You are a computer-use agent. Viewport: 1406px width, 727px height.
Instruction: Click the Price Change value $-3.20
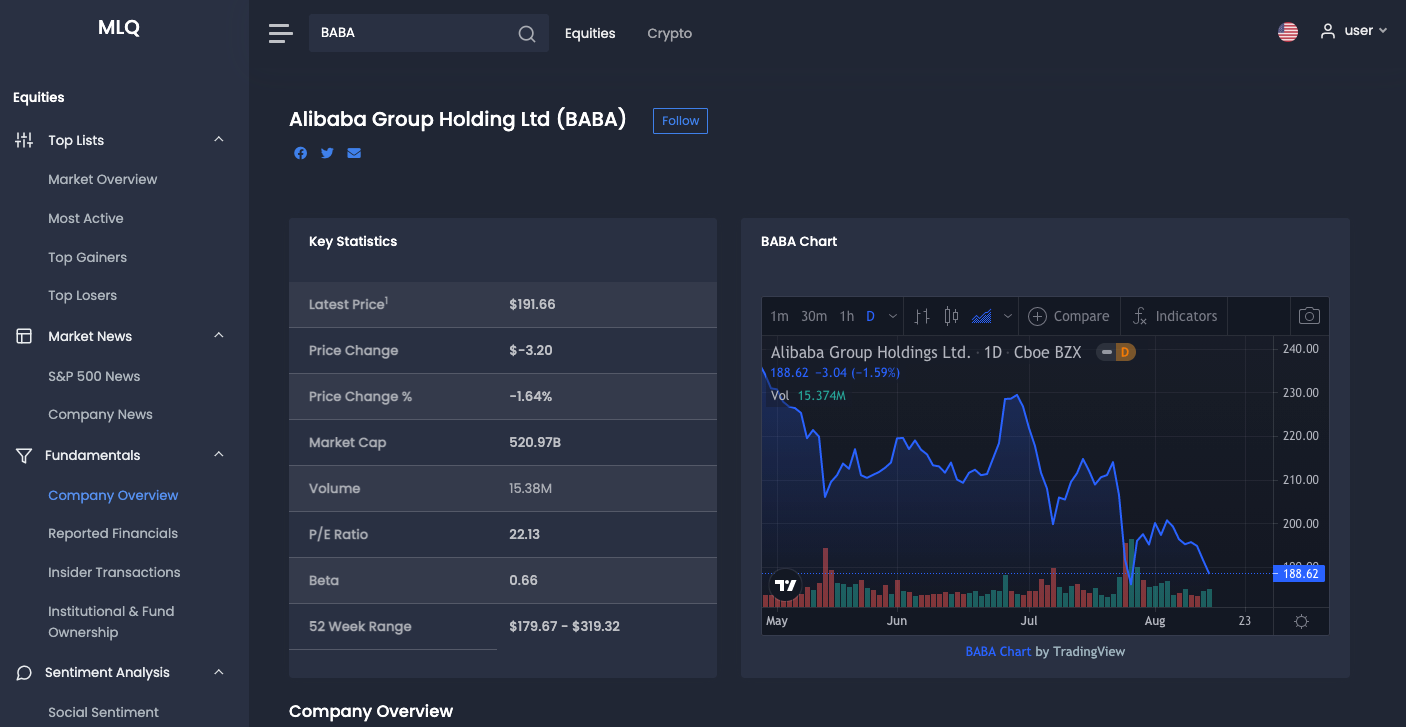pos(531,350)
